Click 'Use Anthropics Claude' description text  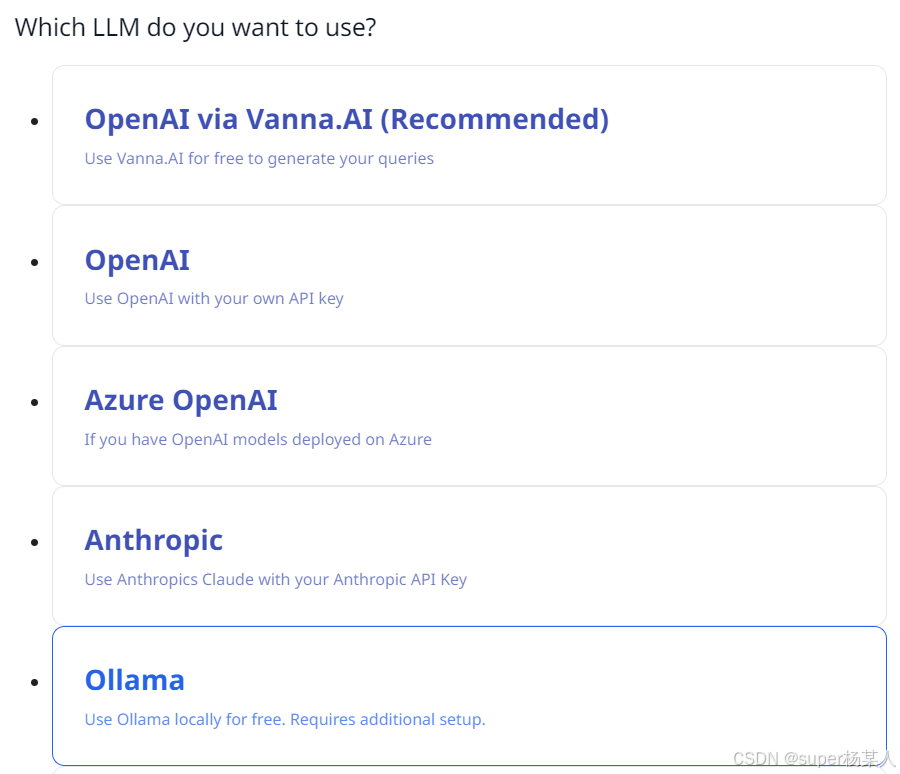coord(275,579)
